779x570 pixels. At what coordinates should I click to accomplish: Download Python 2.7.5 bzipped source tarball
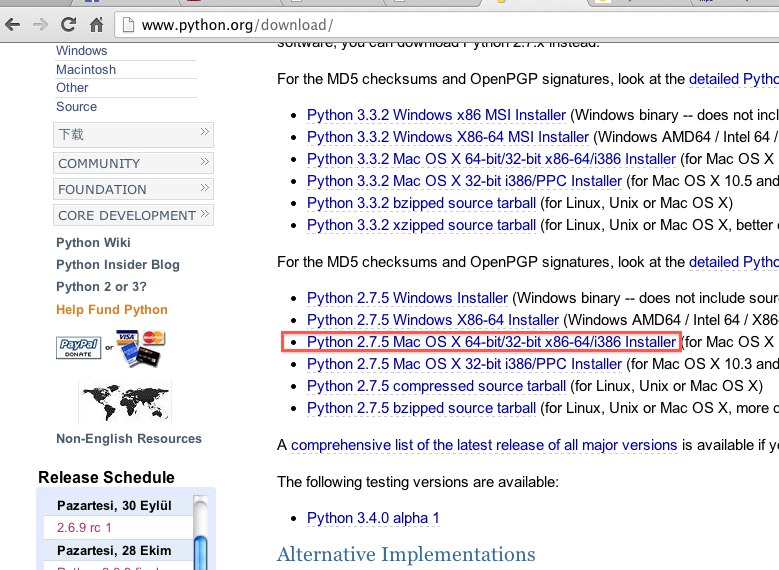pyautogui.click(x=421, y=408)
